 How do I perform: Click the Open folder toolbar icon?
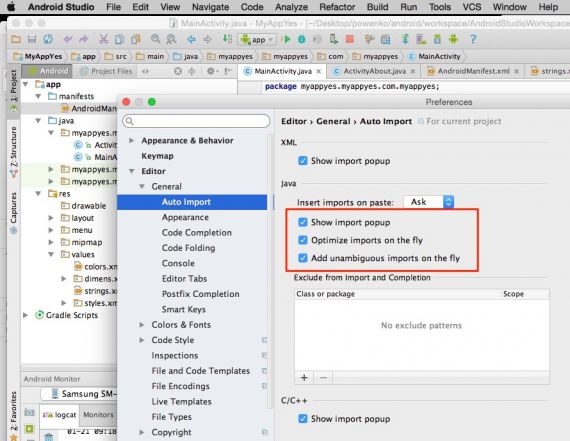pyautogui.click(x=16, y=39)
